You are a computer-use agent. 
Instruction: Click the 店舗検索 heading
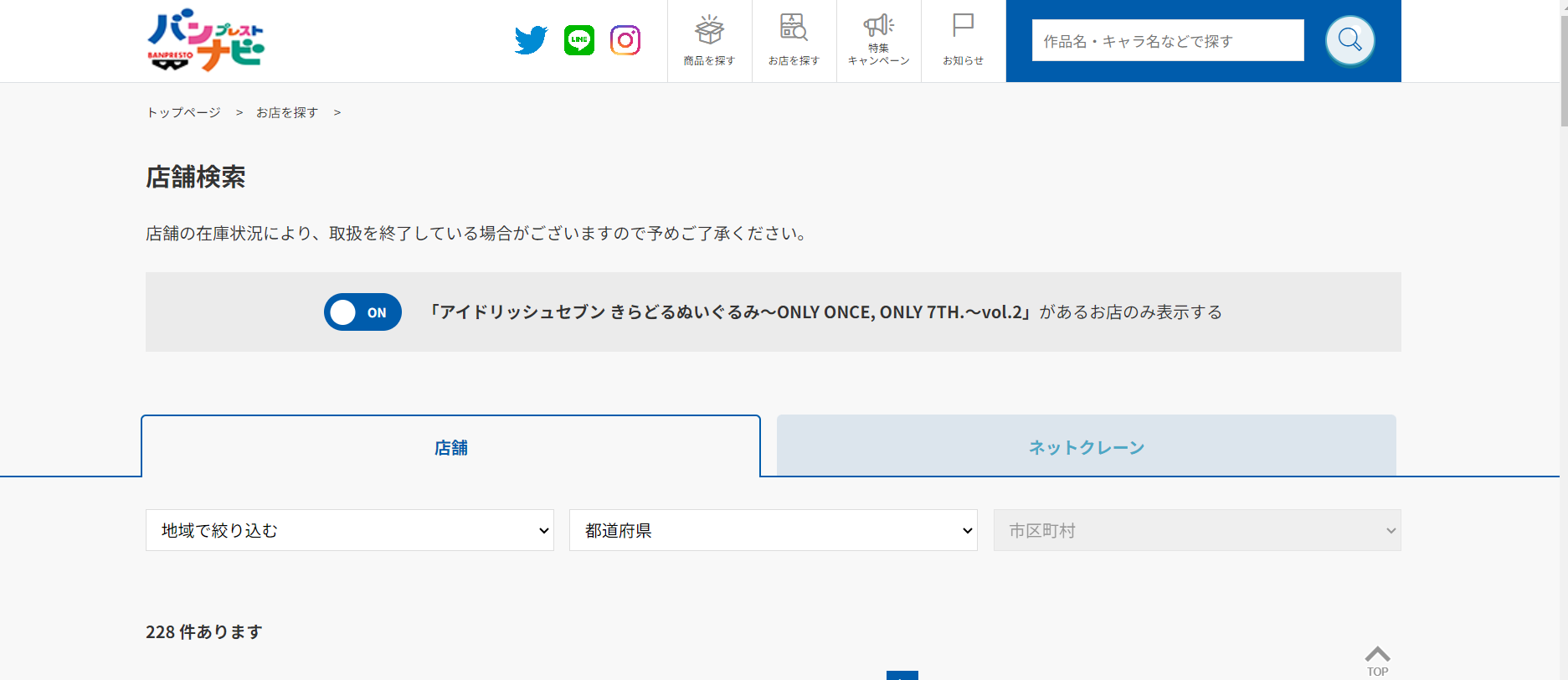tap(196, 177)
